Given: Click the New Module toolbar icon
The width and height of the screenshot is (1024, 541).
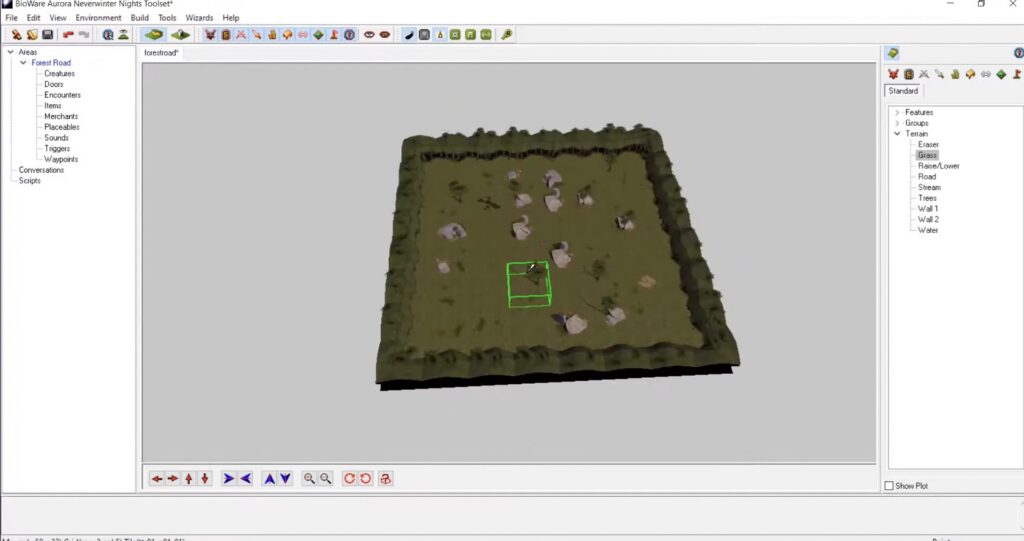Looking at the screenshot, I should coord(16,35).
